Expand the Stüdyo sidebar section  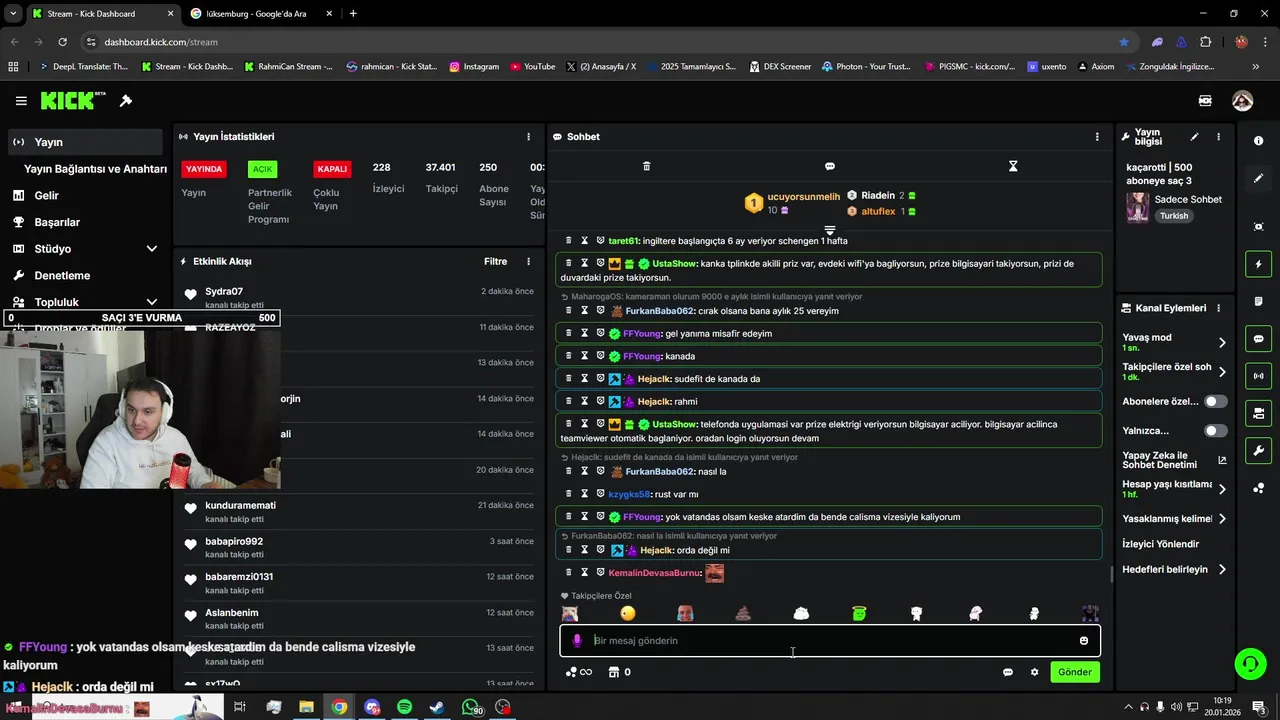click(152, 249)
